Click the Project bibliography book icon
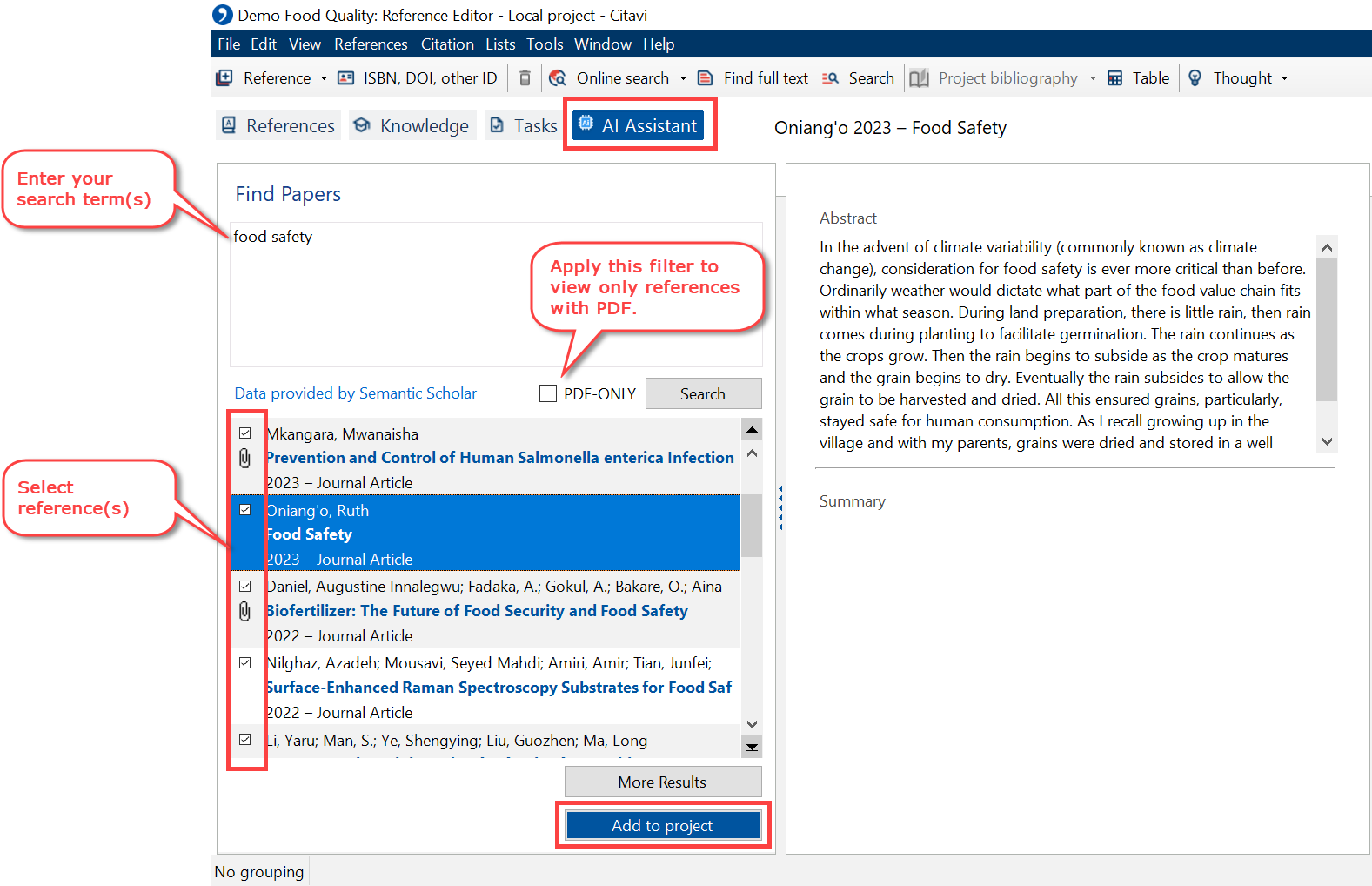 coord(920,78)
